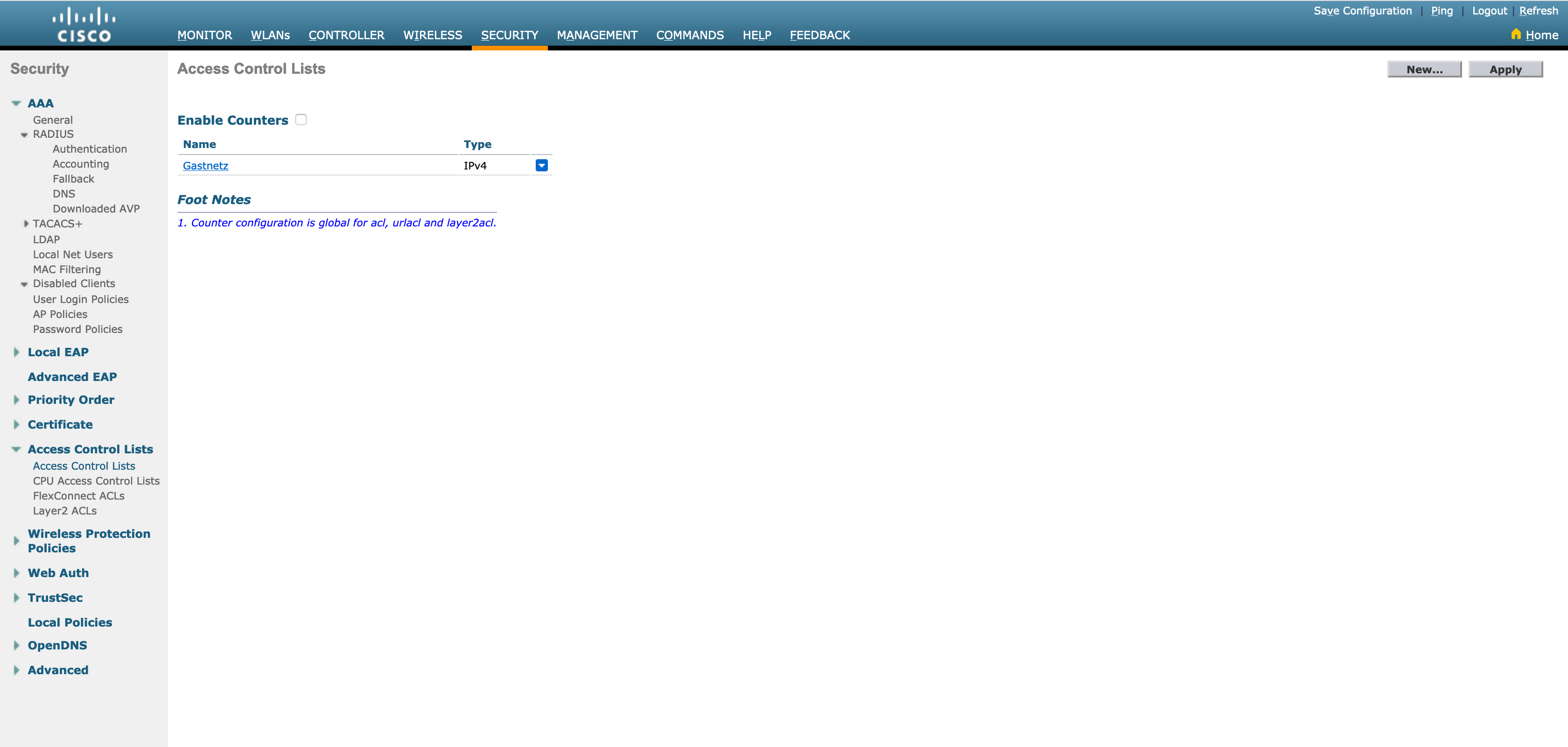Expand the Certificate section arrow
The height and width of the screenshot is (747, 1568).
point(16,424)
